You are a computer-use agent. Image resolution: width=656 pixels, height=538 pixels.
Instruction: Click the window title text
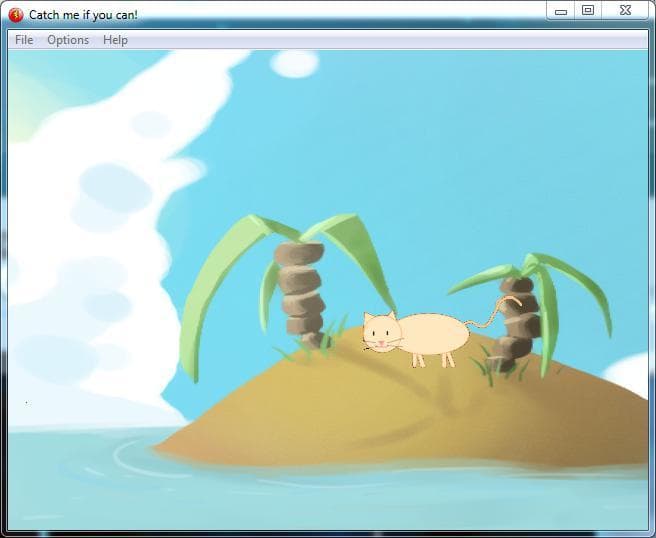[83, 15]
